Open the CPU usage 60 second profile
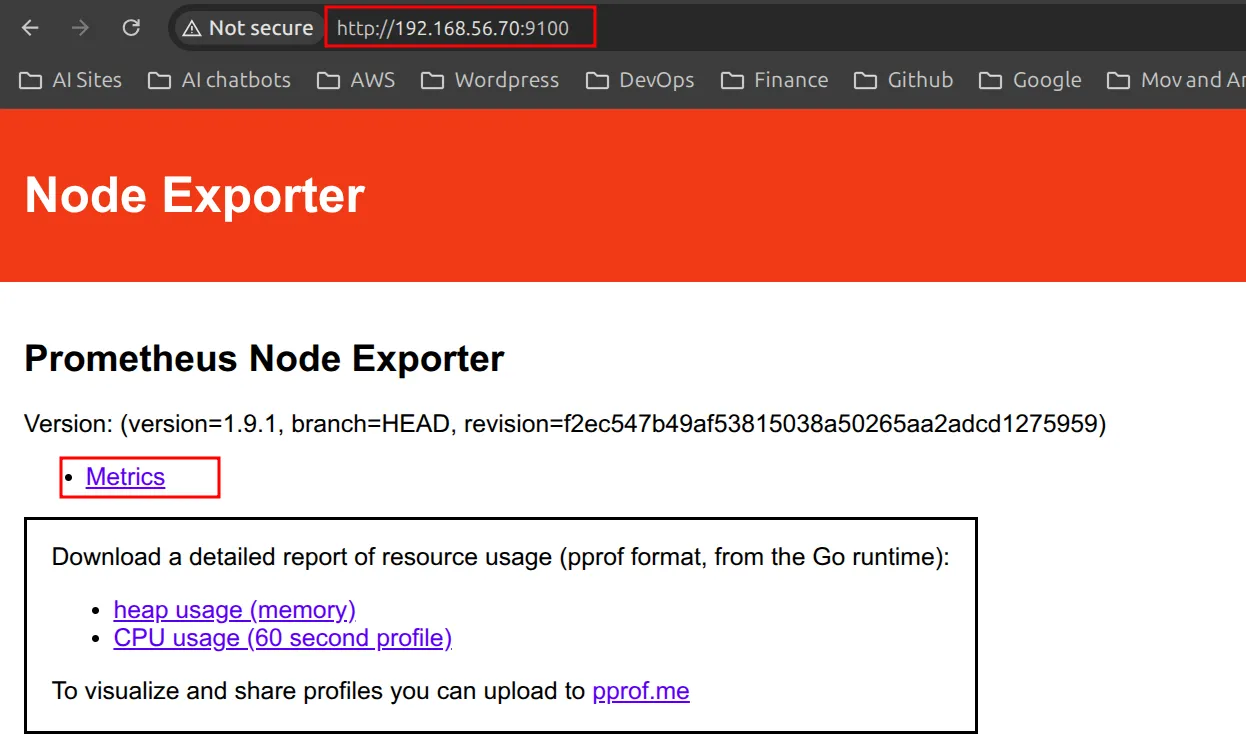The height and width of the screenshot is (735, 1246). [283, 638]
